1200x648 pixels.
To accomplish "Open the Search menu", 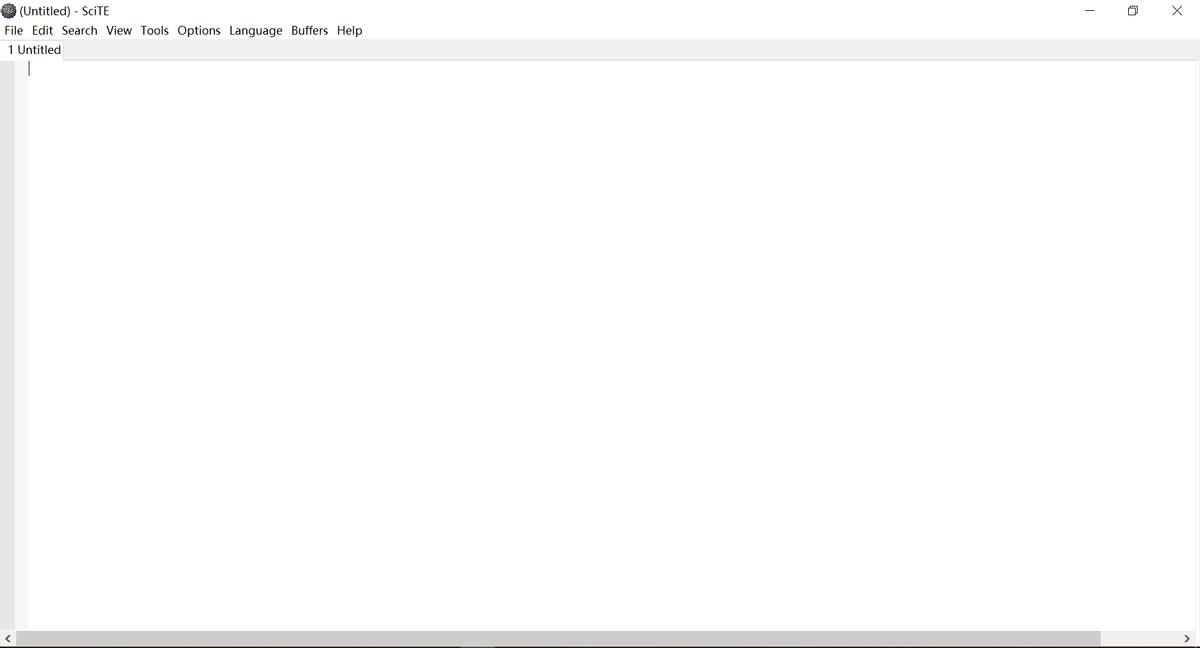I will pos(78,30).
